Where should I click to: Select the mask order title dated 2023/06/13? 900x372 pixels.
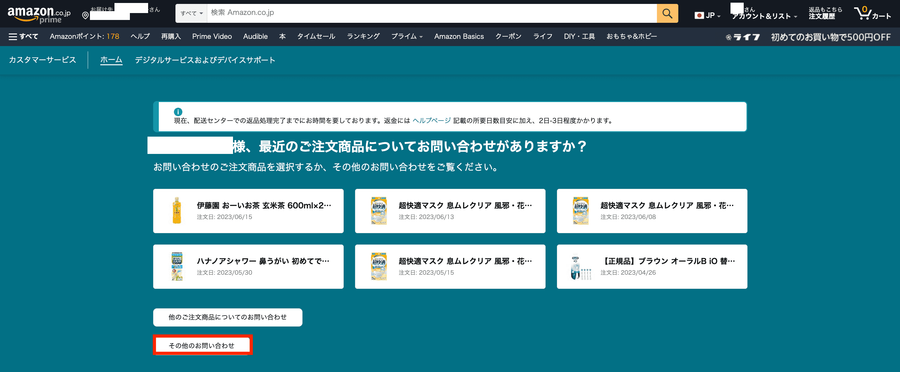click(x=465, y=205)
